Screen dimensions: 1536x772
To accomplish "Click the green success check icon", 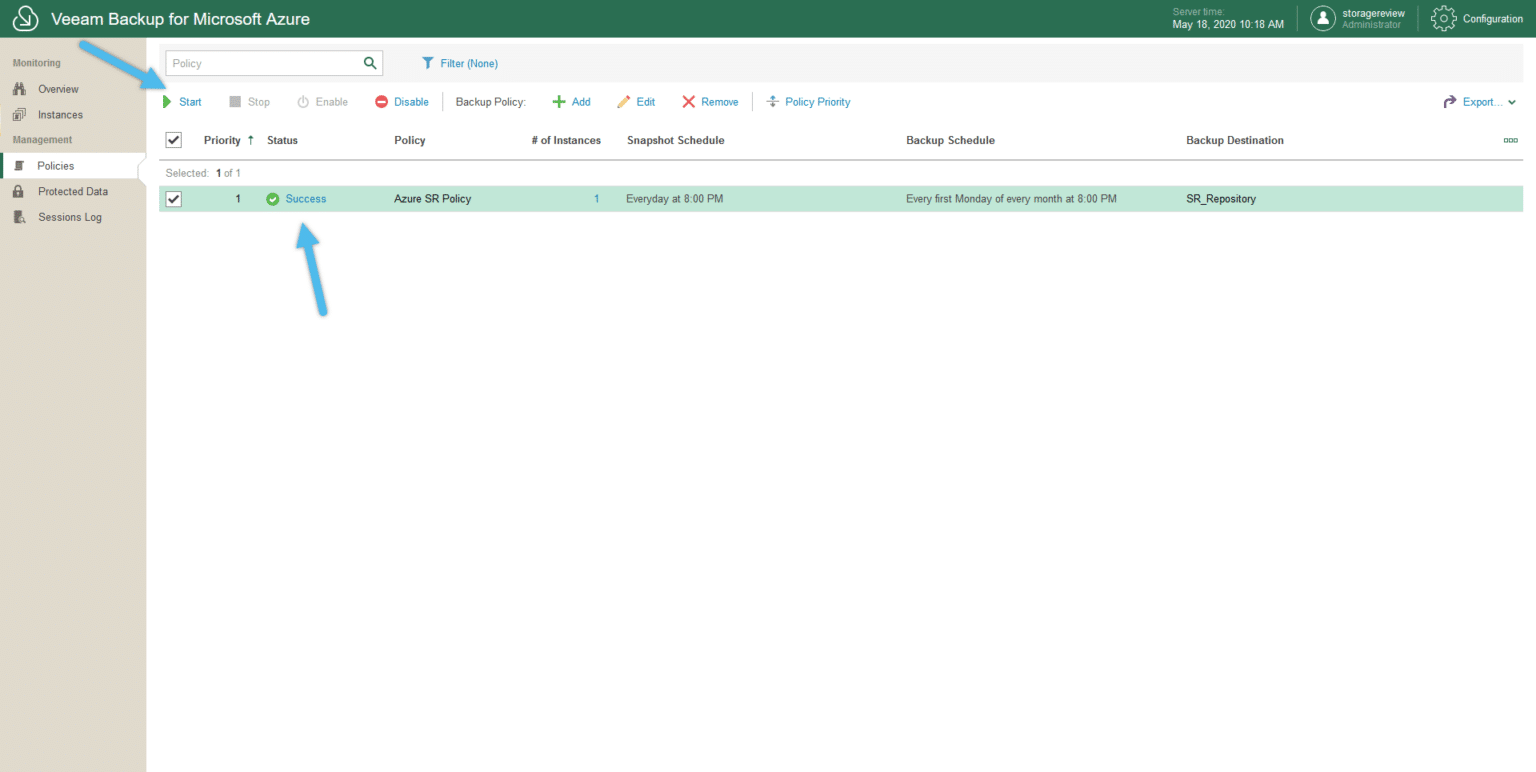I will tap(273, 199).
